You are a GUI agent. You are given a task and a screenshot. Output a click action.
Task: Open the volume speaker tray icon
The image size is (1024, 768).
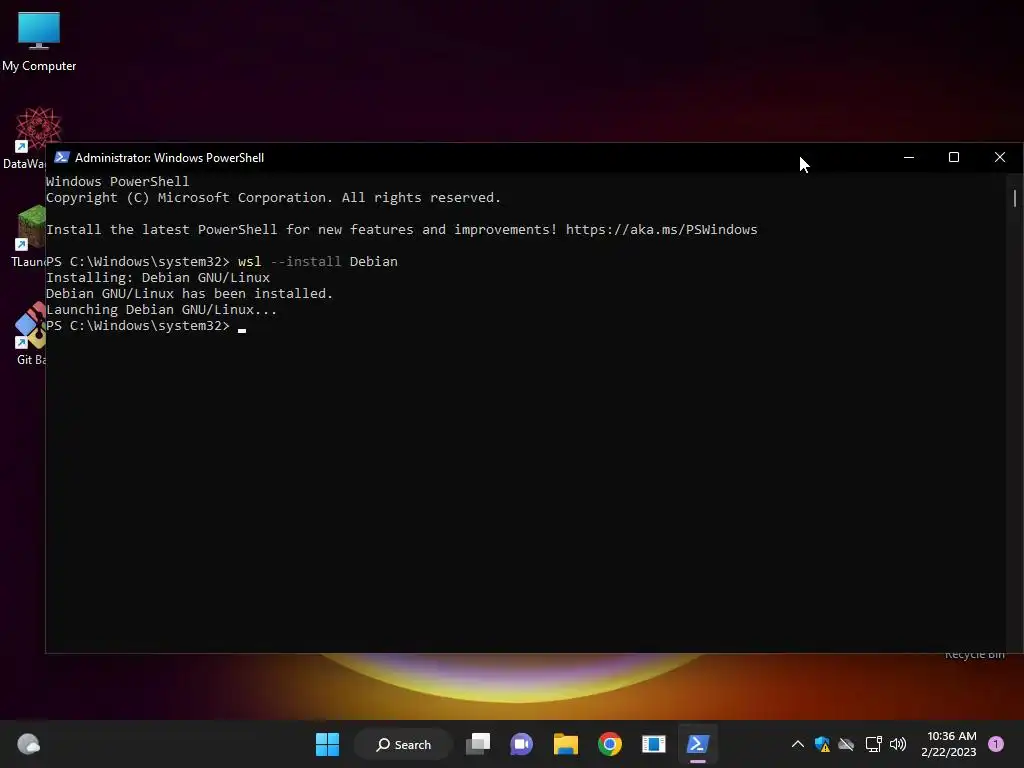(898, 744)
